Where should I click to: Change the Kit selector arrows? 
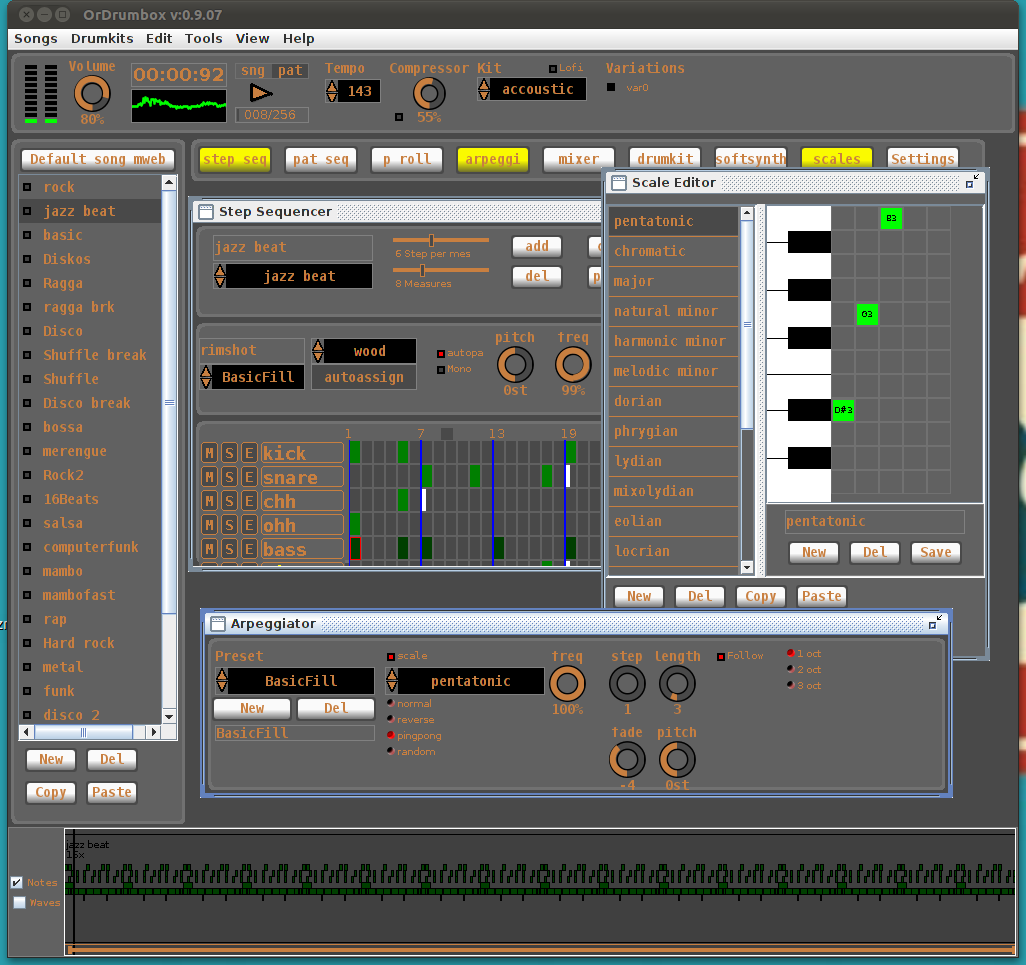pos(484,89)
